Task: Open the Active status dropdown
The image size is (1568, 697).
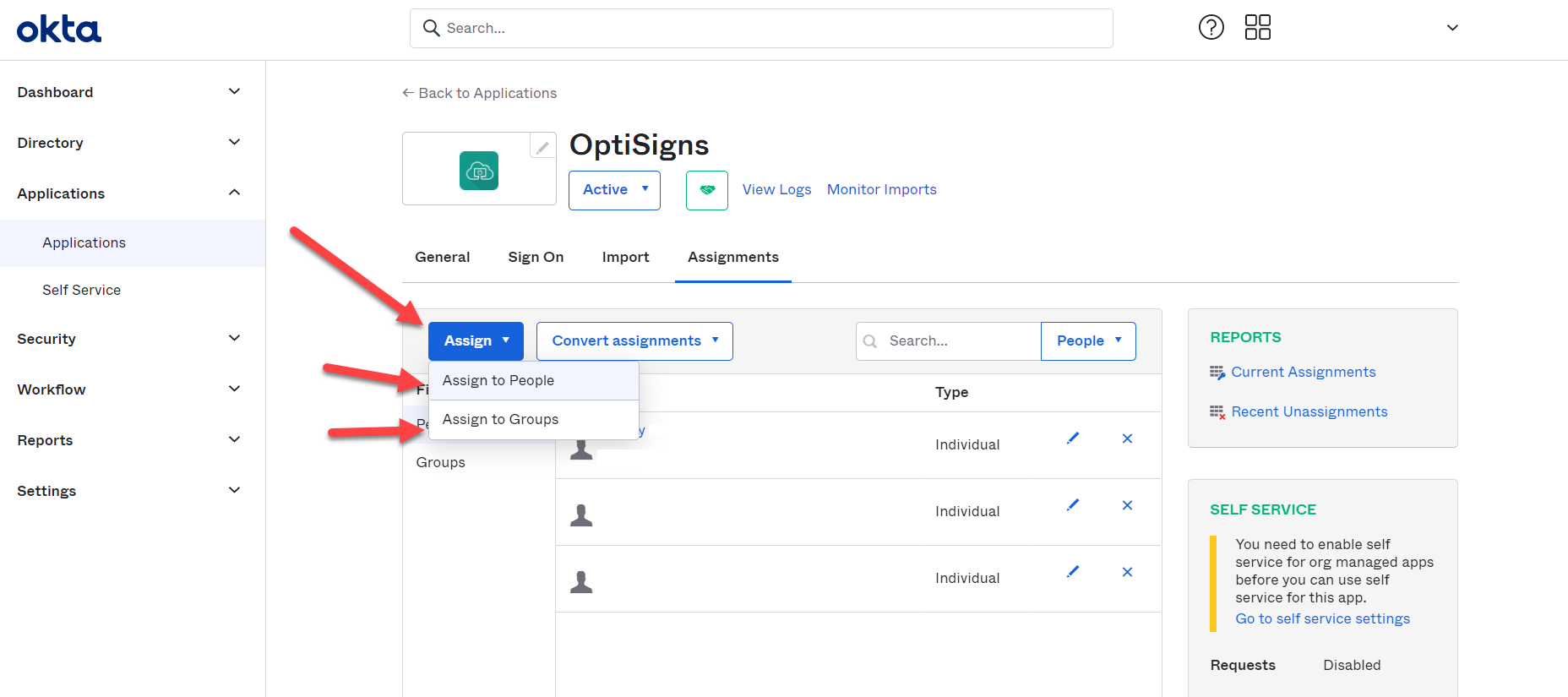Action: [614, 190]
